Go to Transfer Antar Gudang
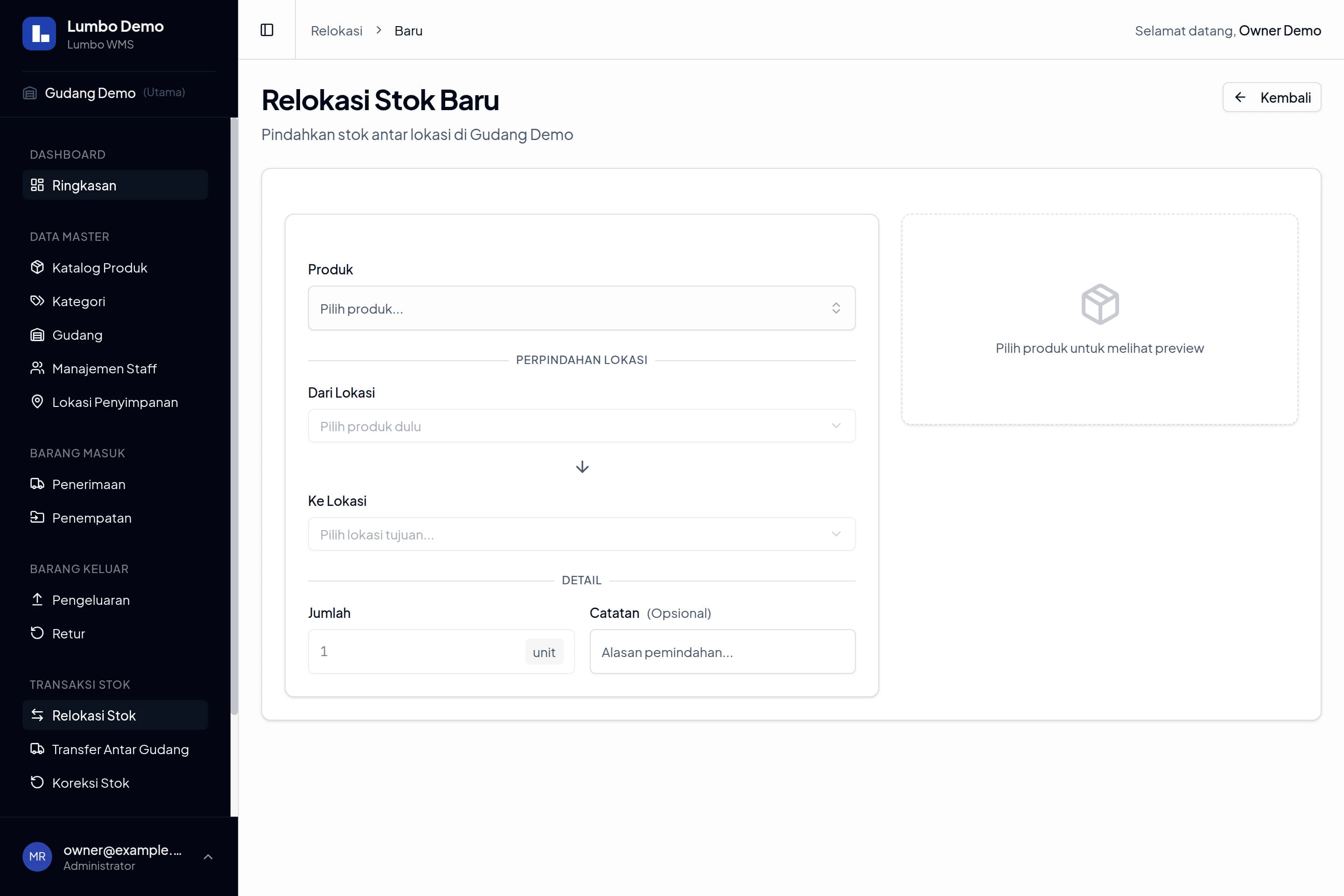 pyautogui.click(x=115, y=749)
